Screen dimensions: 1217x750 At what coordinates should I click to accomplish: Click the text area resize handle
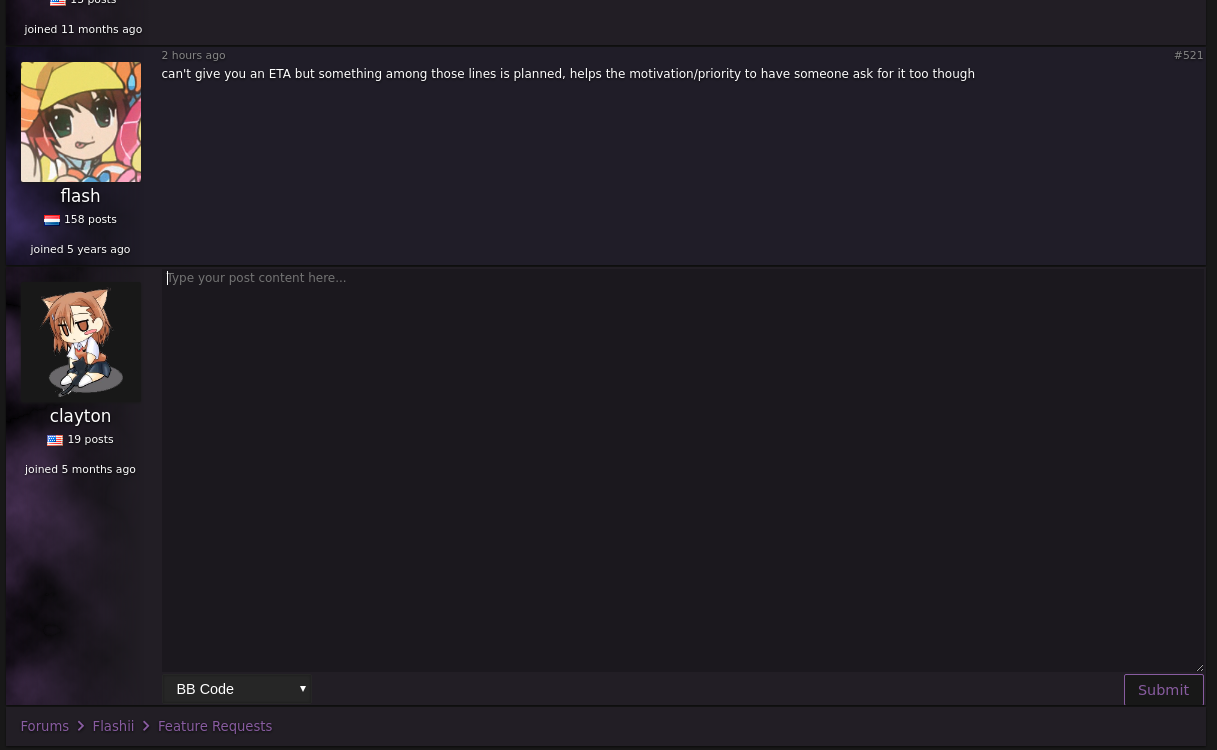(x=1198, y=666)
